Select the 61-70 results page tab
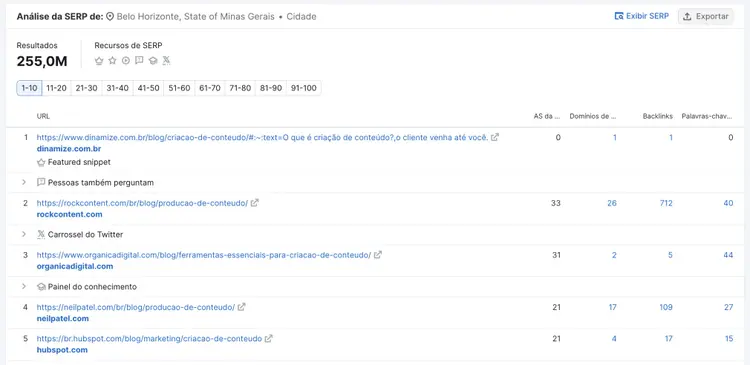750x365 pixels. [x=210, y=88]
